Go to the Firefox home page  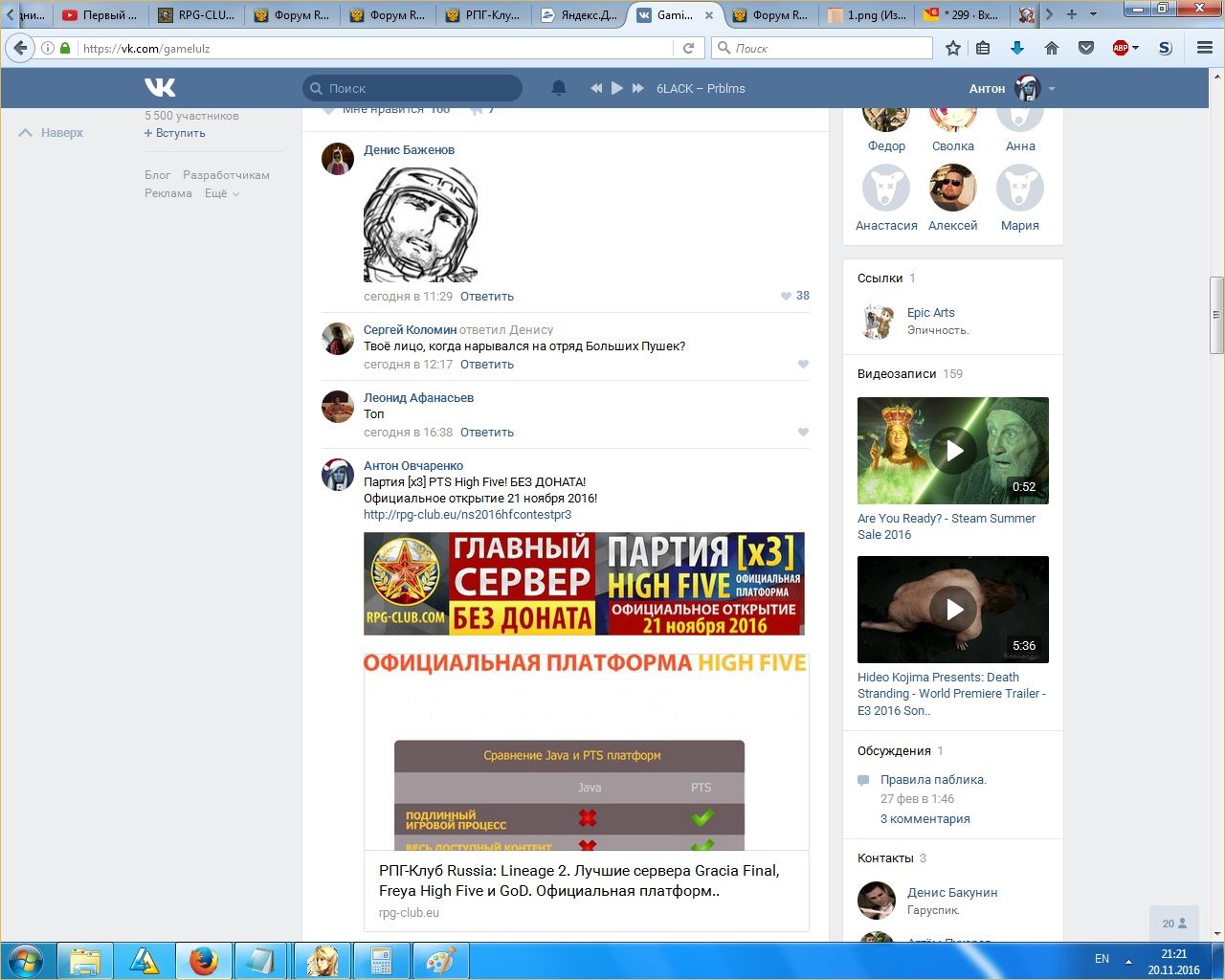click(1052, 48)
